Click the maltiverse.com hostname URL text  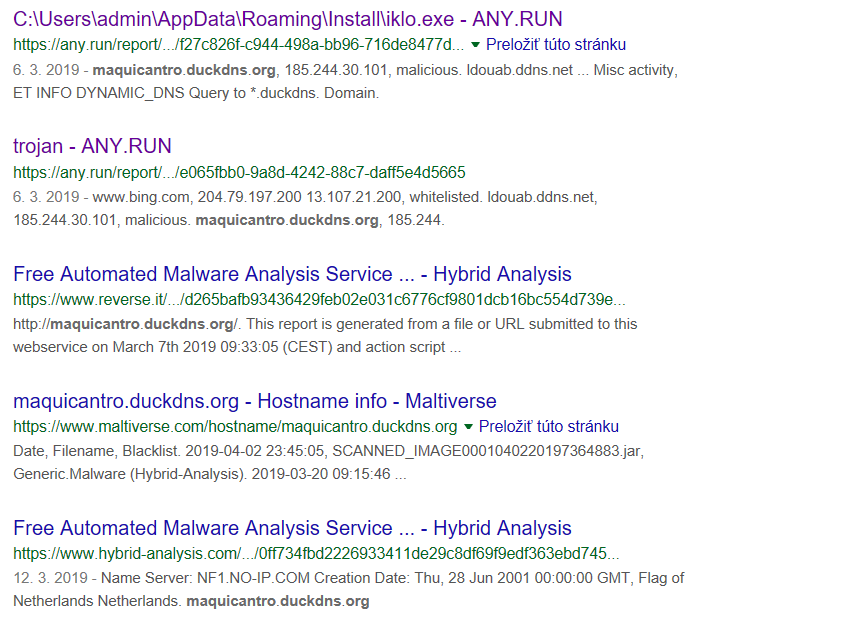(235, 427)
